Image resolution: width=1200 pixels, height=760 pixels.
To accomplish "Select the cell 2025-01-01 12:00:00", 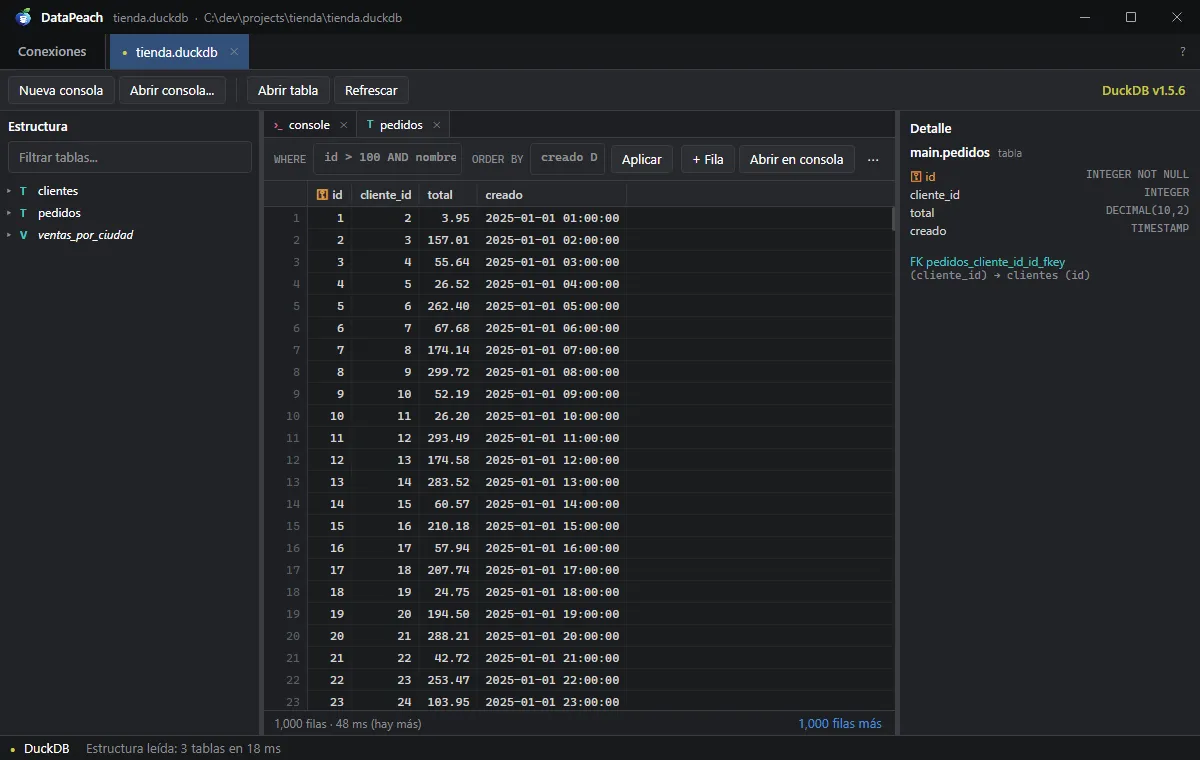I will coord(552,460).
